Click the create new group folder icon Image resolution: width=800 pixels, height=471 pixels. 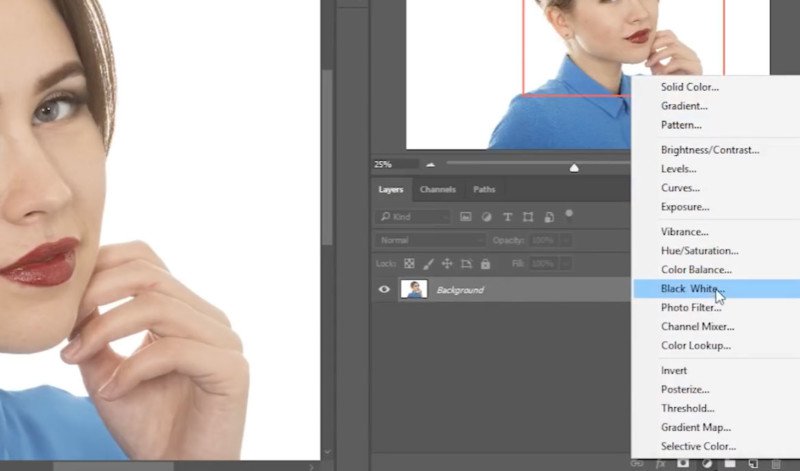coord(731,464)
